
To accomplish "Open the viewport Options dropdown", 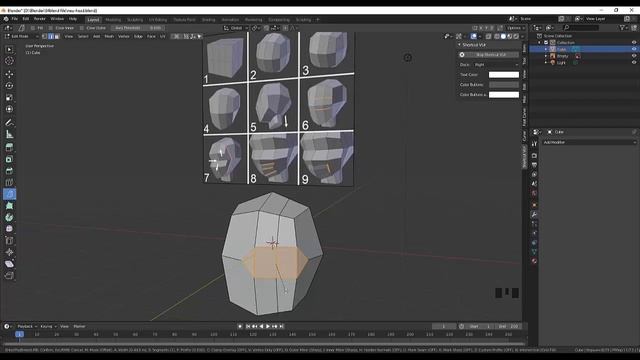I will tap(515, 28).
